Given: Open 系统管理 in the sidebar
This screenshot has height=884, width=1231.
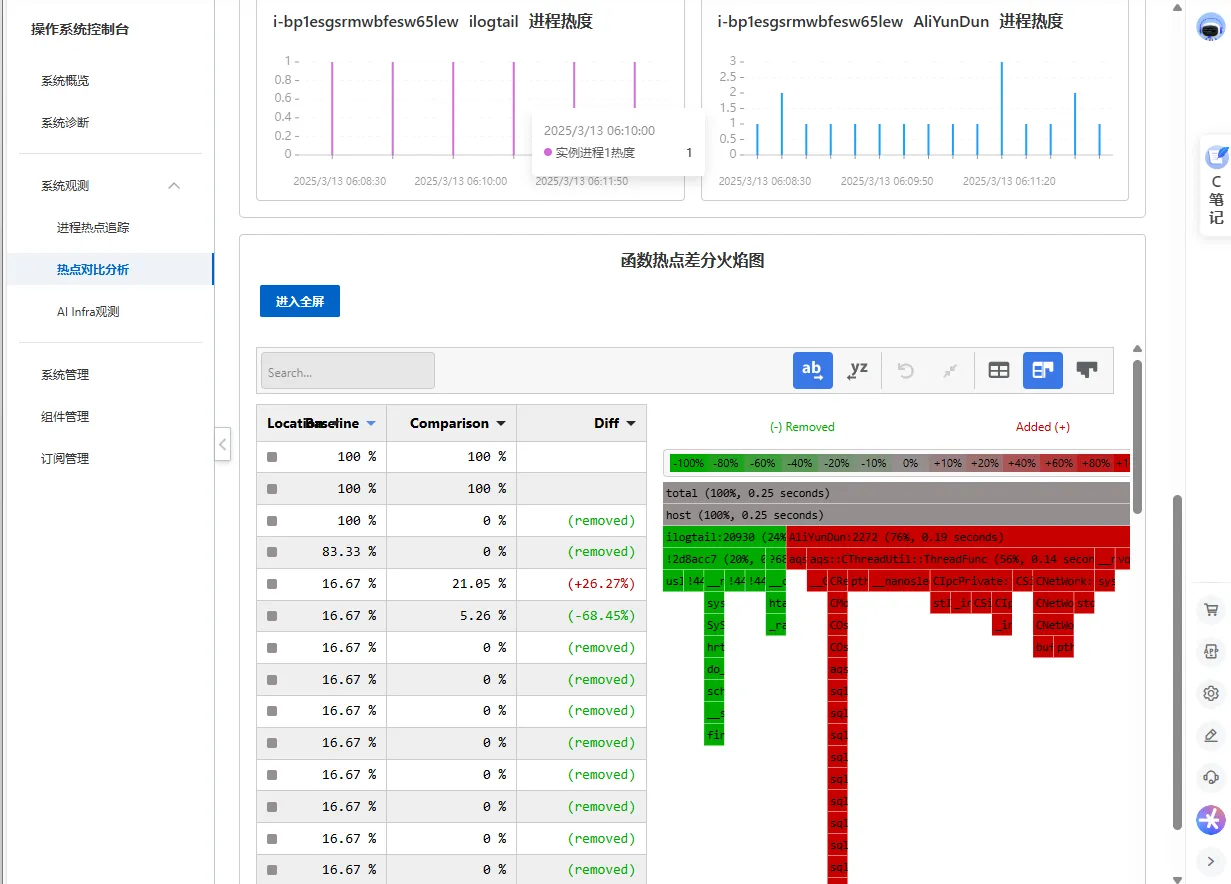Looking at the screenshot, I should coord(66,375).
